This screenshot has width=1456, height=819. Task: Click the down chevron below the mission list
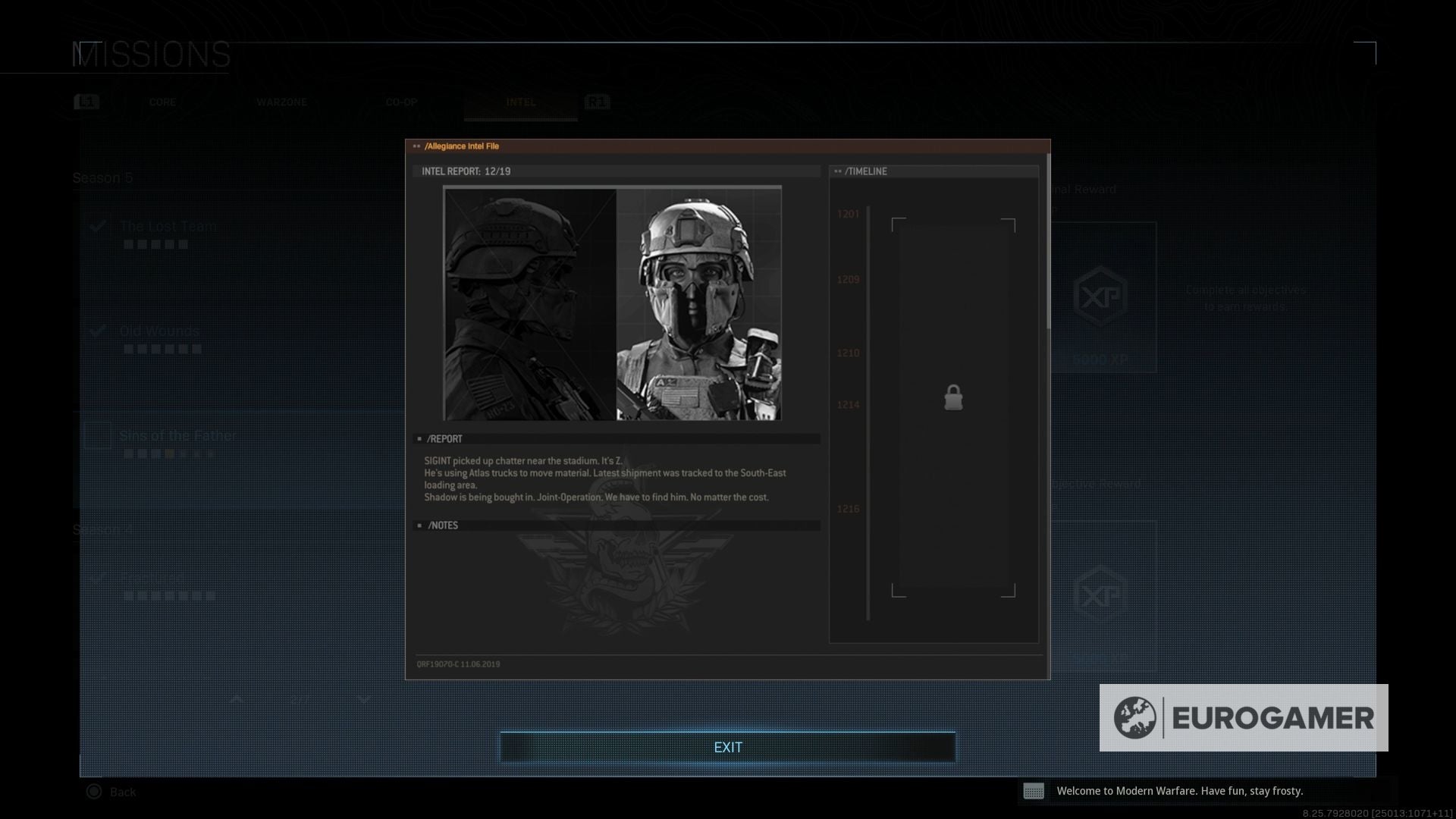364,699
